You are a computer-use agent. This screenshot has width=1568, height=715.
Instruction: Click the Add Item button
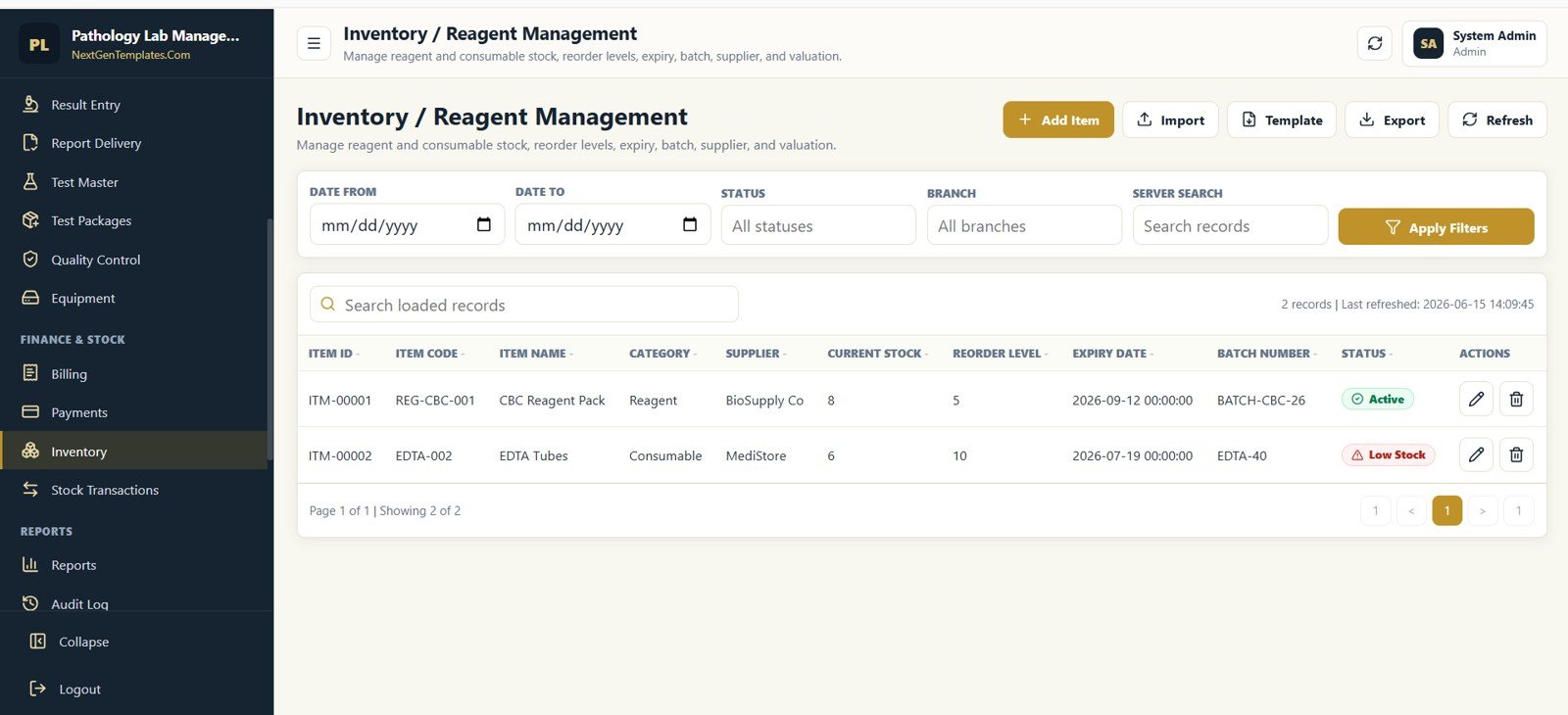pyautogui.click(x=1058, y=119)
